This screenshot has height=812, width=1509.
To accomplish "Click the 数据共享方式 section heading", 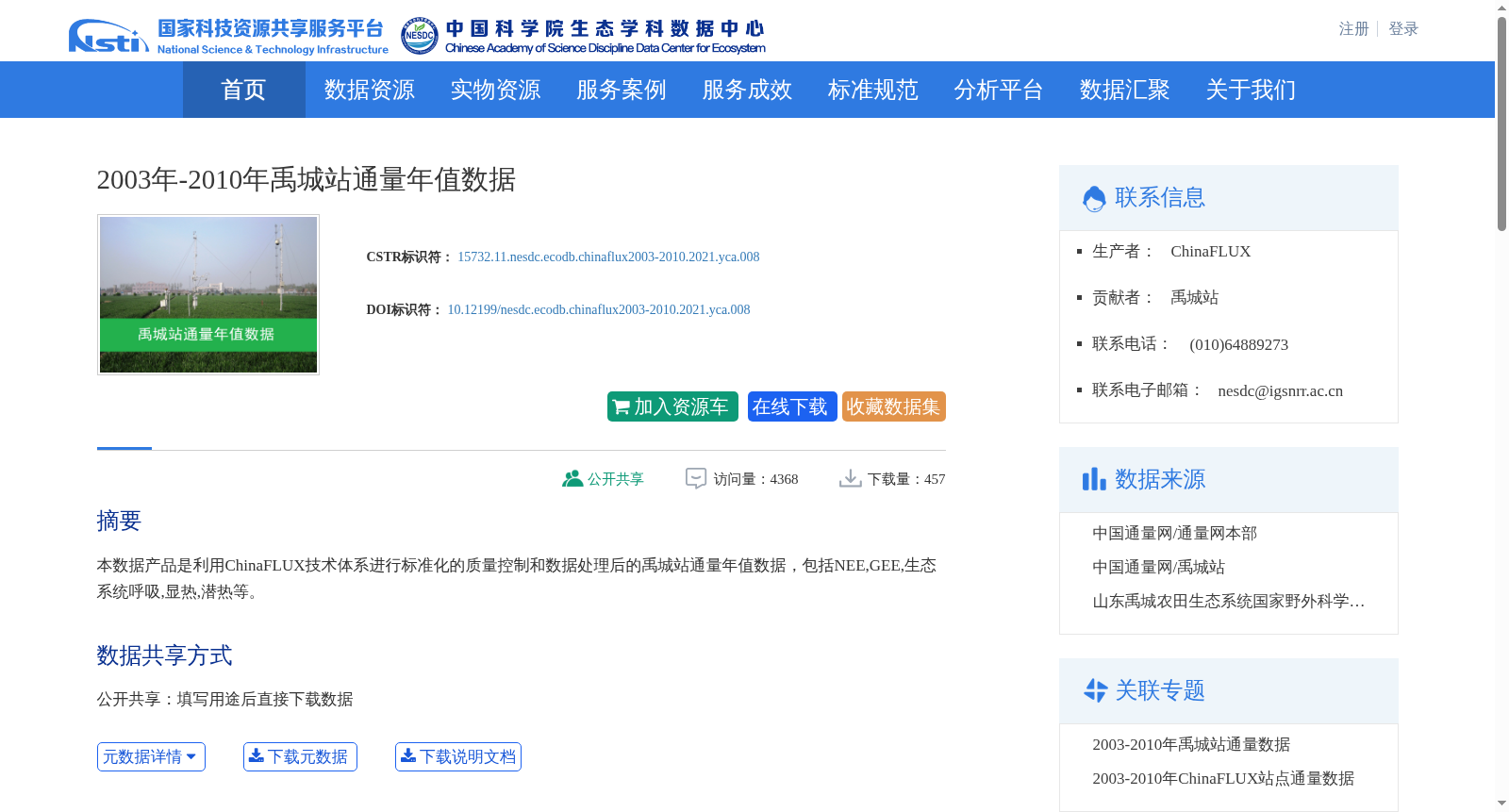I will point(164,655).
